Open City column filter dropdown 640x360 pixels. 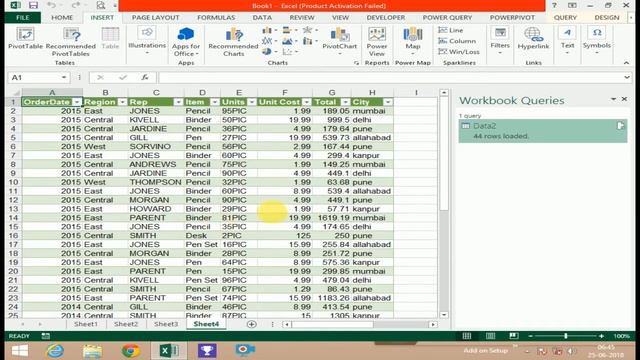coord(388,102)
